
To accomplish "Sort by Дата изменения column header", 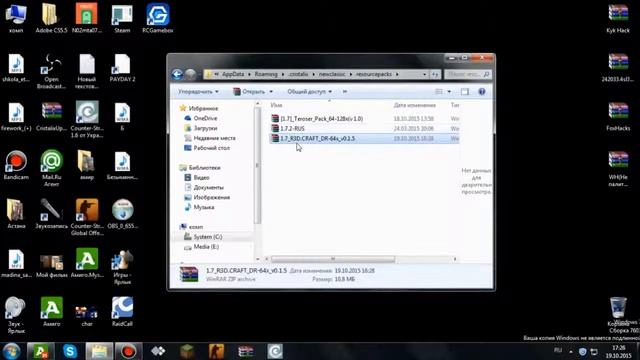I will [414, 105].
